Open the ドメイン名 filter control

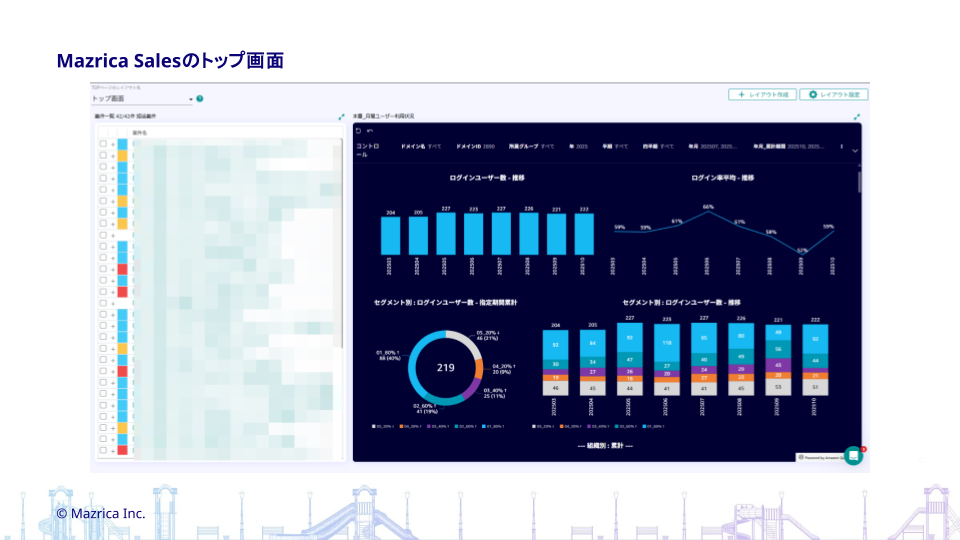click(421, 146)
